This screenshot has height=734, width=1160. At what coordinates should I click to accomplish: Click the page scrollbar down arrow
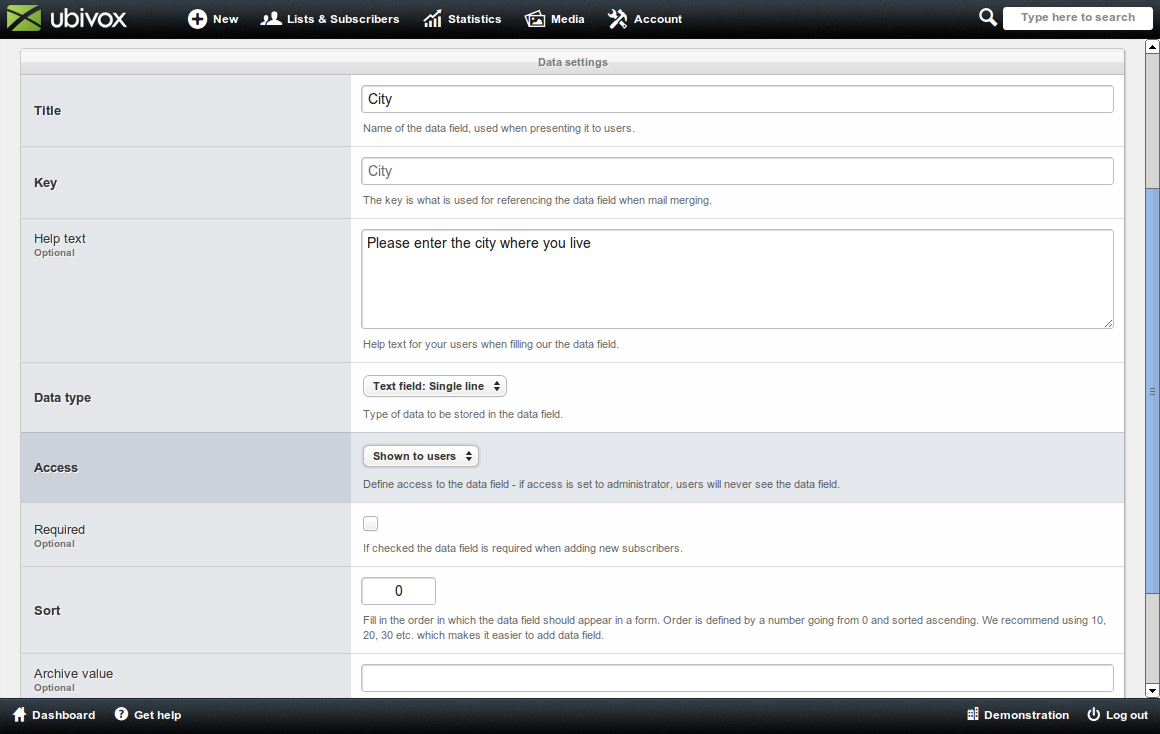[x=1152, y=691]
